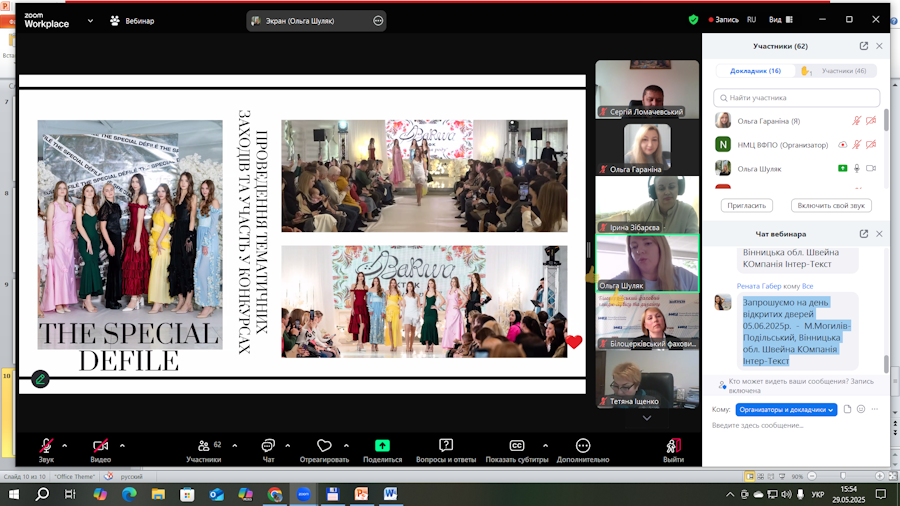Pop out the Чат вебинара panel
900x506 pixels.
(x=864, y=233)
